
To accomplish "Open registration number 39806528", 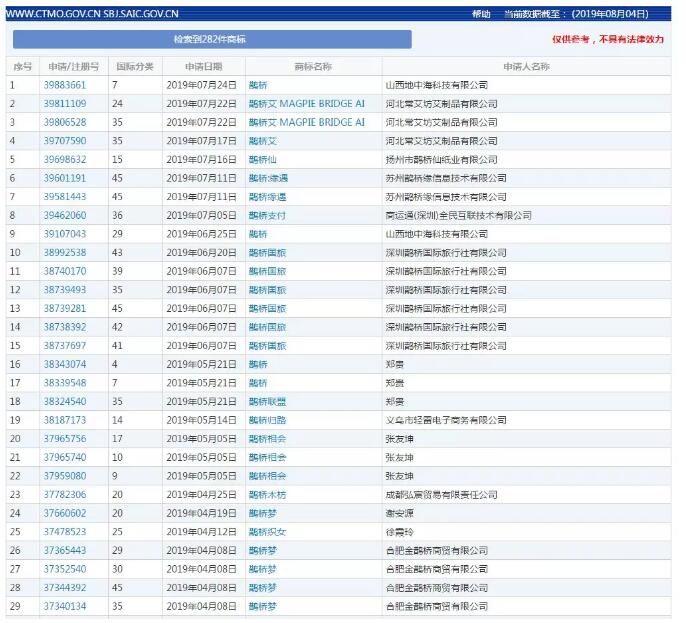I will [x=65, y=122].
